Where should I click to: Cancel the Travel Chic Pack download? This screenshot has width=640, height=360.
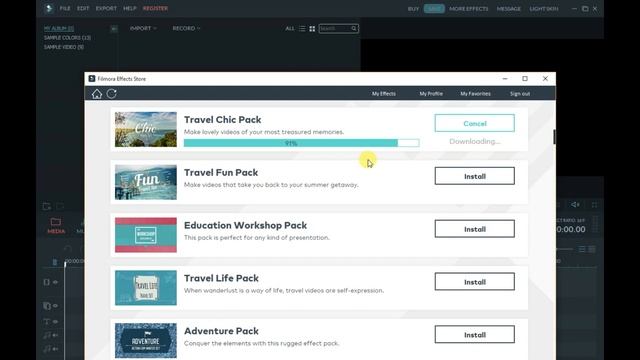[x=475, y=123]
